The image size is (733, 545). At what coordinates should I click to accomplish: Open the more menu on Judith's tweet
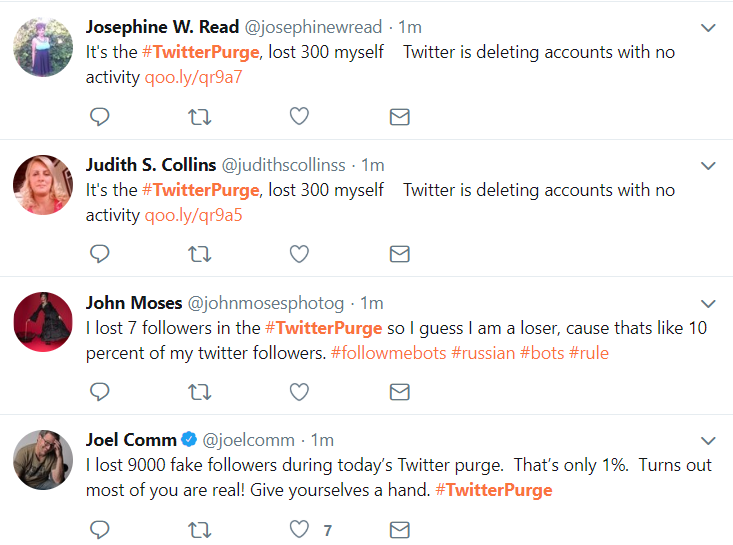[x=708, y=166]
